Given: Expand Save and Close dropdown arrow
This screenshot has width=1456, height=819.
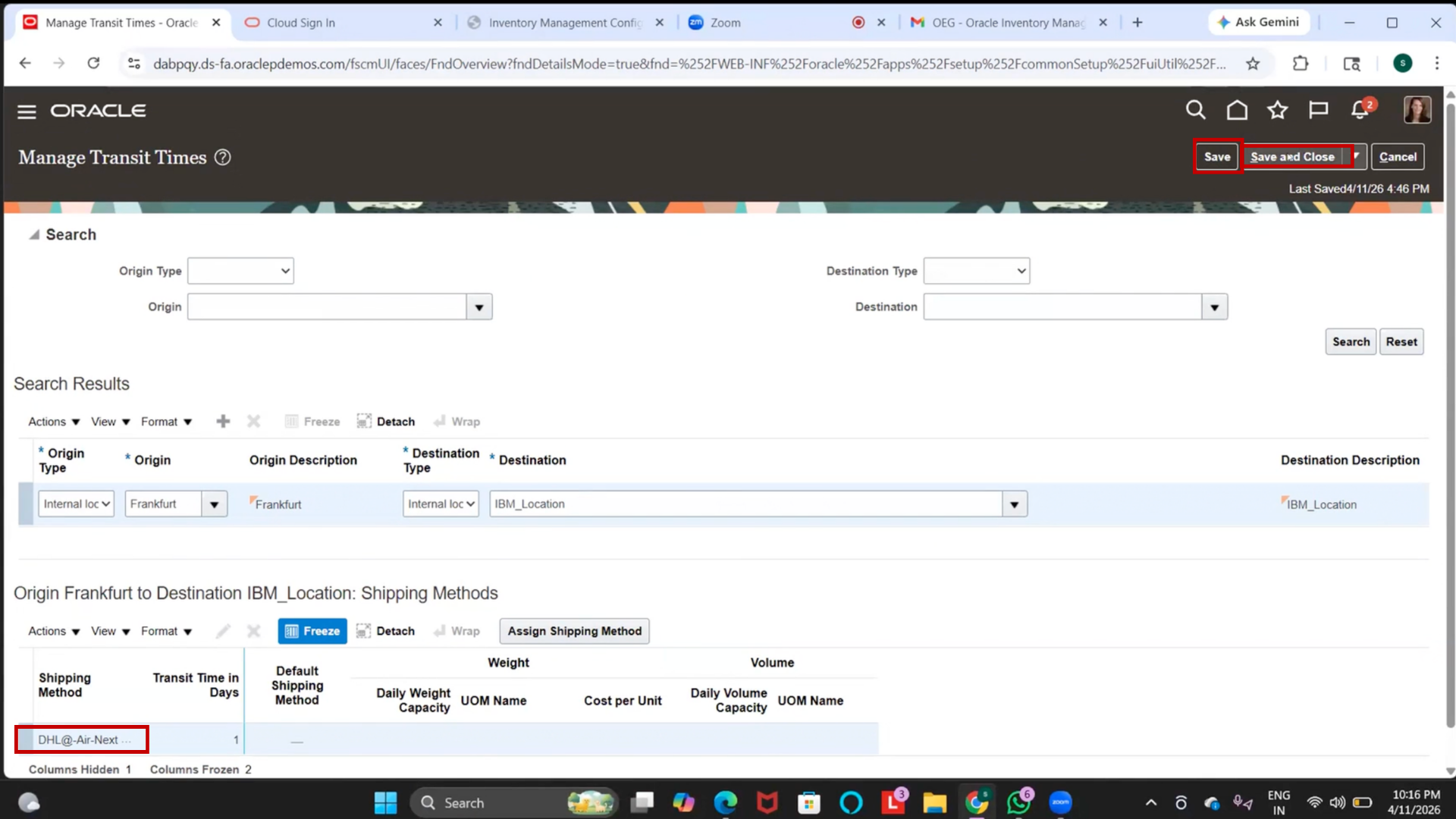Looking at the screenshot, I should pyautogui.click(x=1357, y=156).
